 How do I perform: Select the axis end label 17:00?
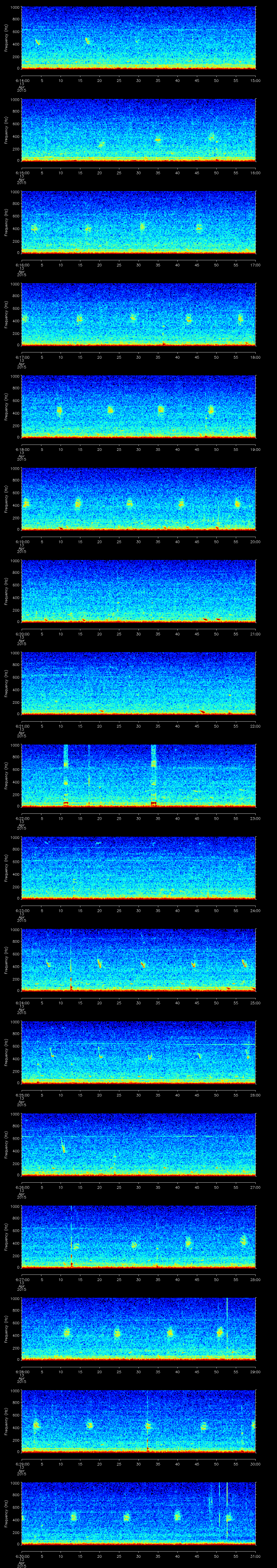pos(255,265)
